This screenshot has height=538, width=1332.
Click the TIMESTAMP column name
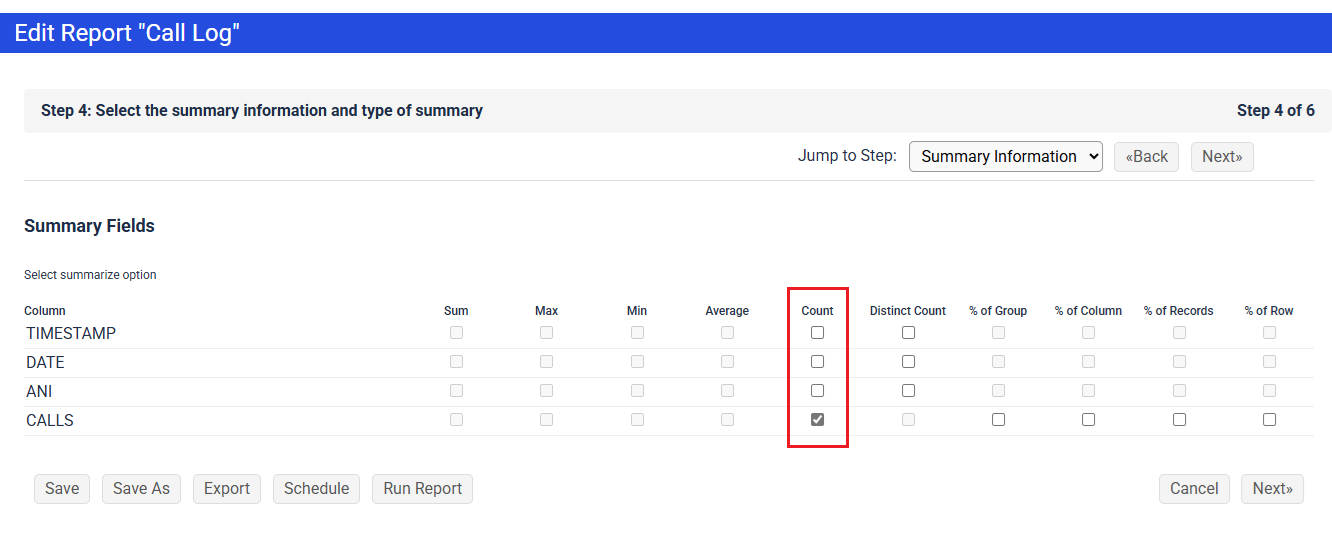pos(71,334)
